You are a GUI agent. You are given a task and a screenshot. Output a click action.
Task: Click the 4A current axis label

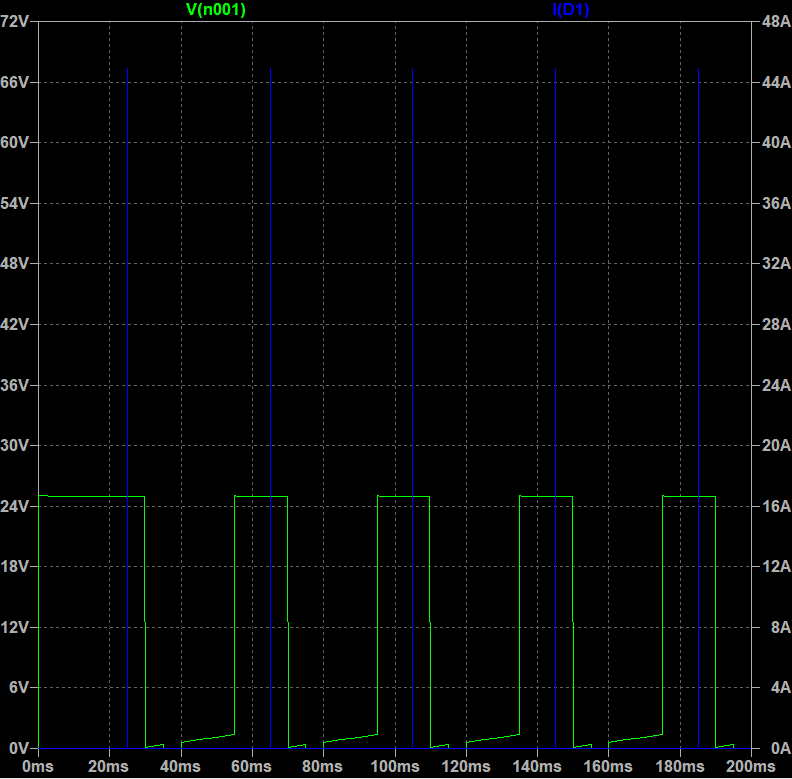781,687
